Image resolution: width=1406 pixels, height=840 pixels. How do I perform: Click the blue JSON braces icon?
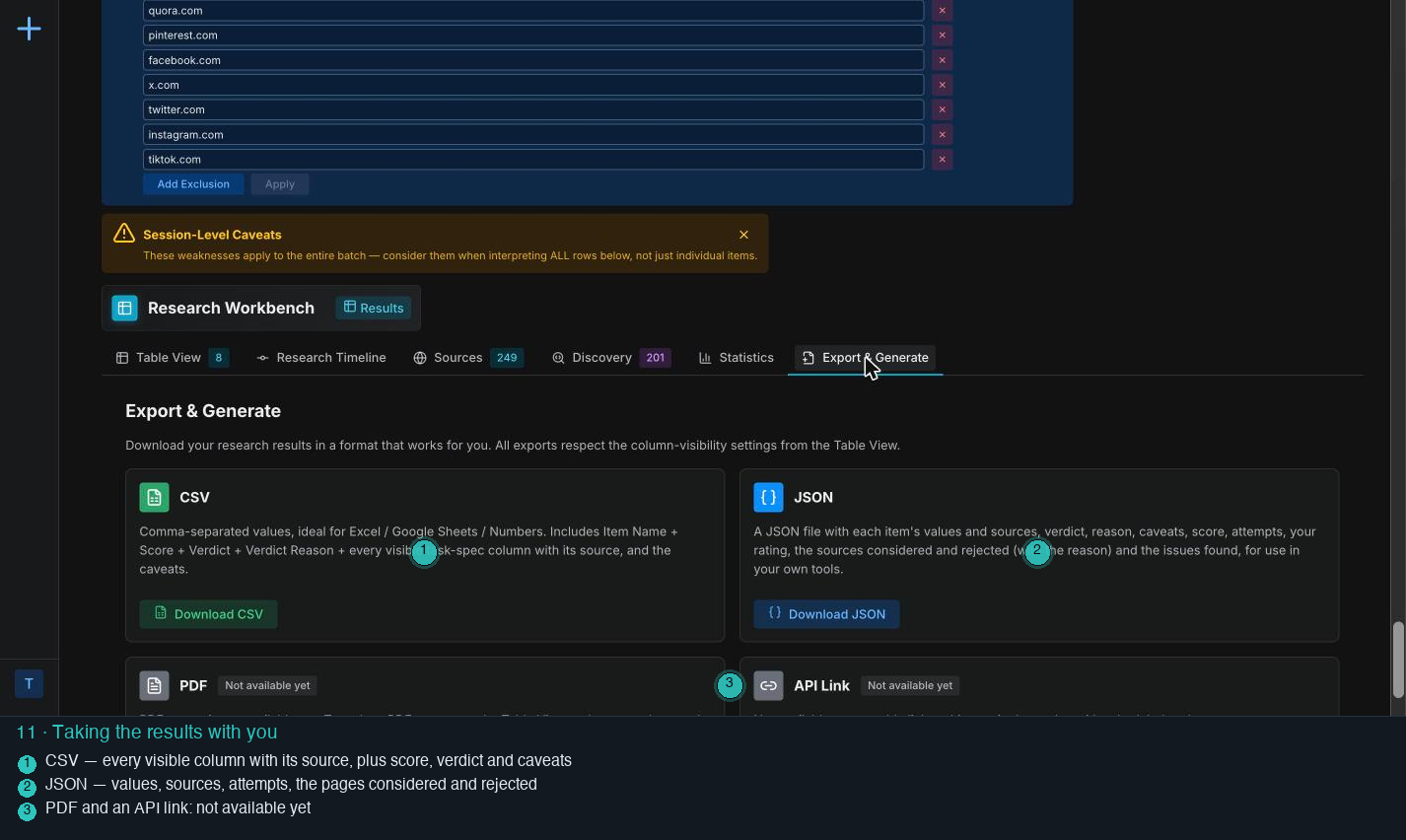click(x=768, y=497)
